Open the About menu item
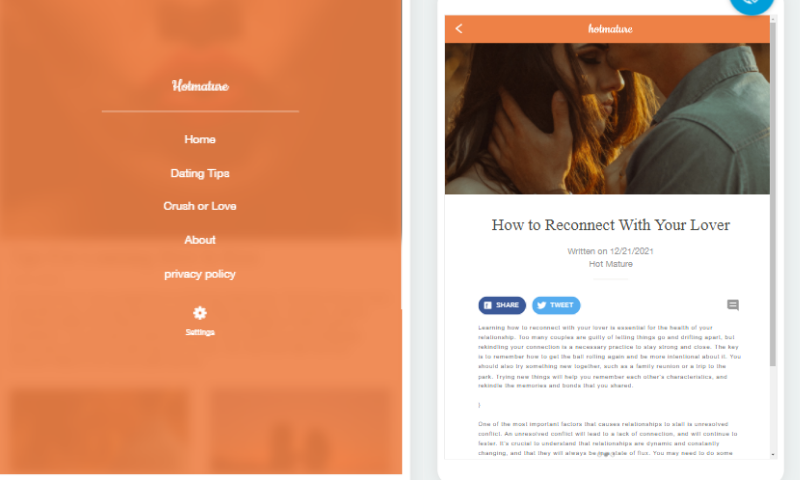 click(x=200, y=240)
